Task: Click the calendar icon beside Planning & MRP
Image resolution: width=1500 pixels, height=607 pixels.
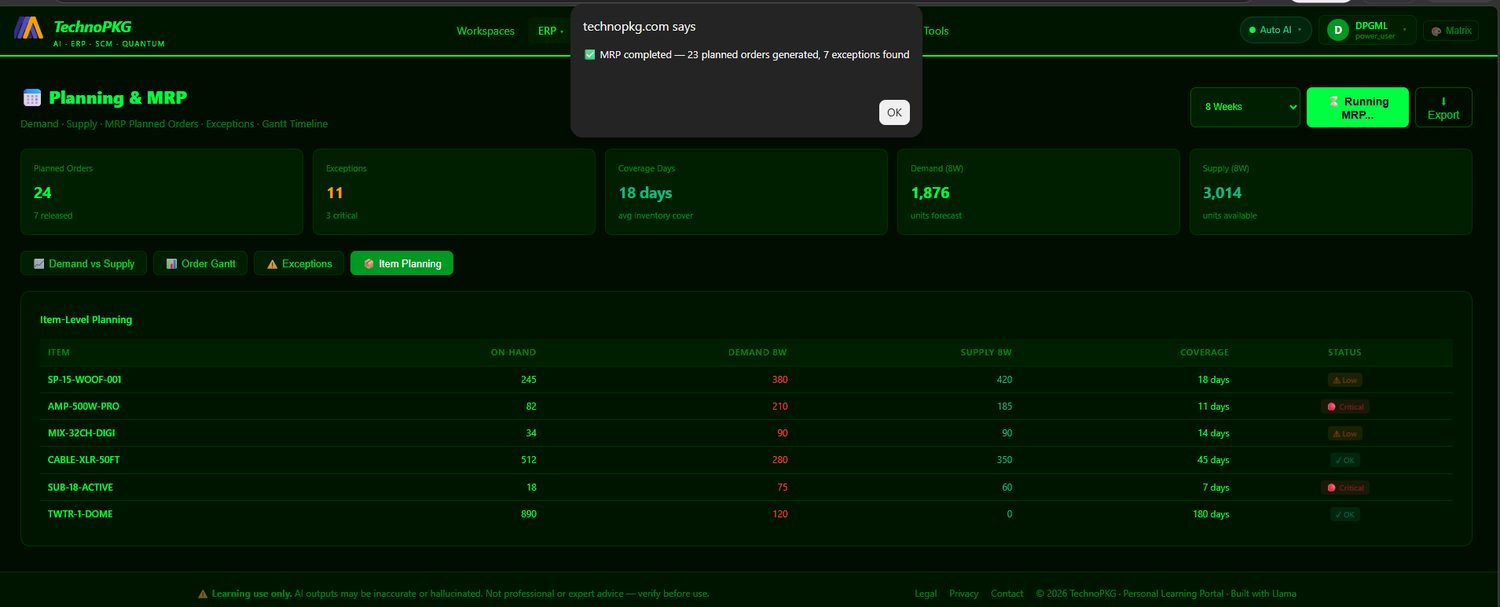Action: (x=31, y=98)
